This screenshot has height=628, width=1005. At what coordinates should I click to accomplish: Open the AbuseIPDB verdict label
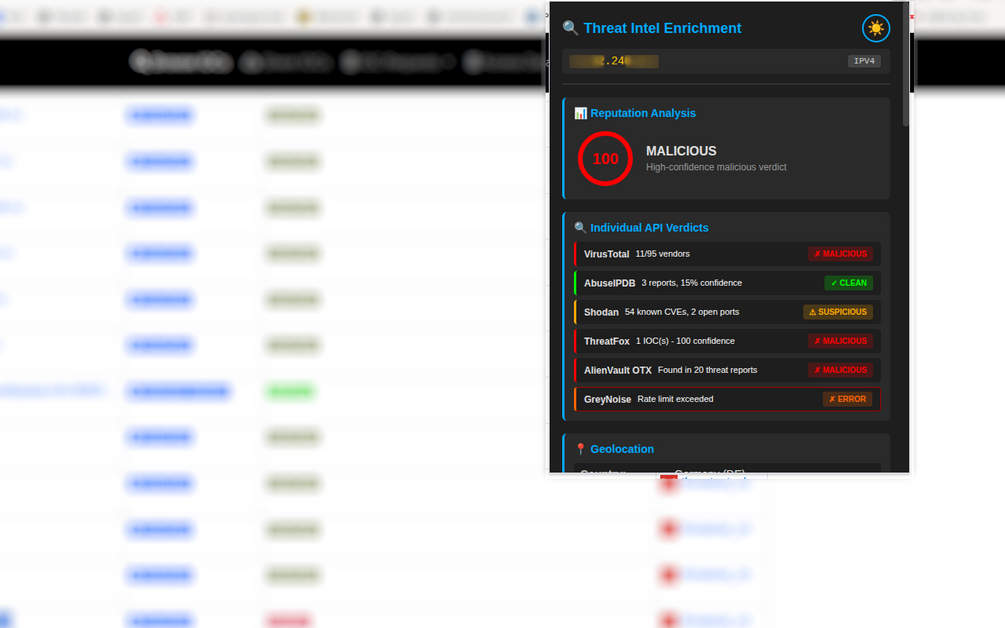610,283
